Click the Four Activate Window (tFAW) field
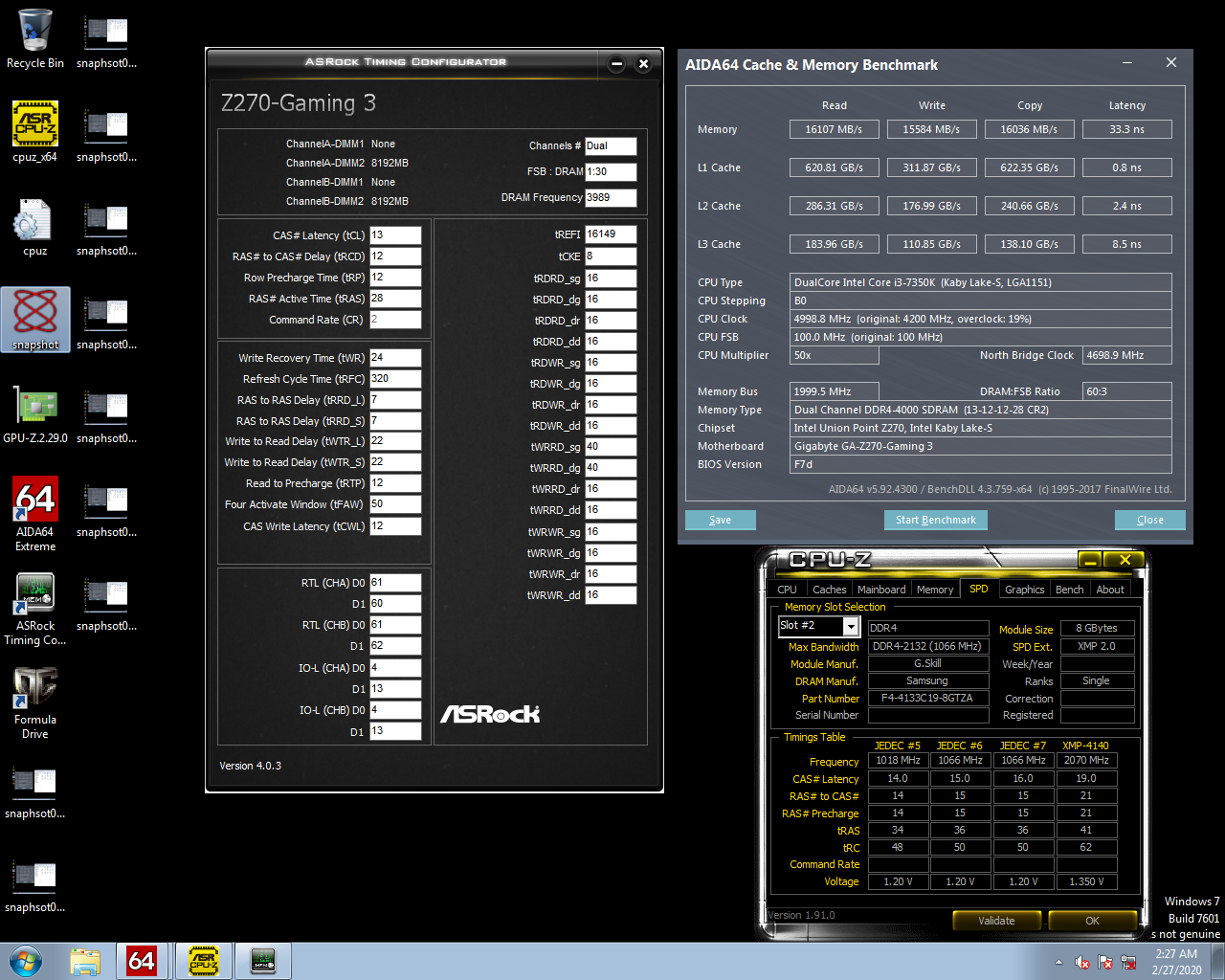 [395, 504]
